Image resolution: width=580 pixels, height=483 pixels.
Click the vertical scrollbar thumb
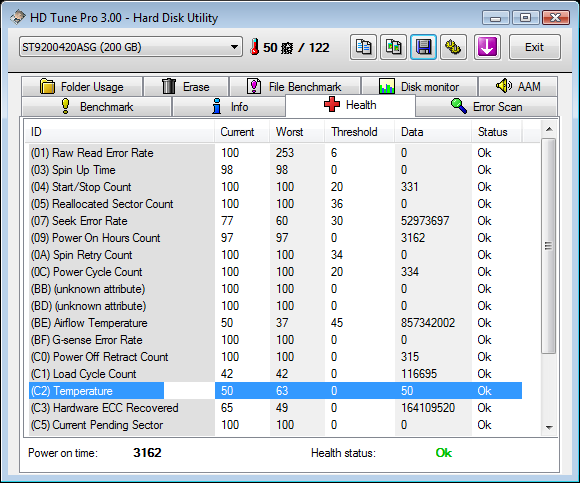[549, 246]
